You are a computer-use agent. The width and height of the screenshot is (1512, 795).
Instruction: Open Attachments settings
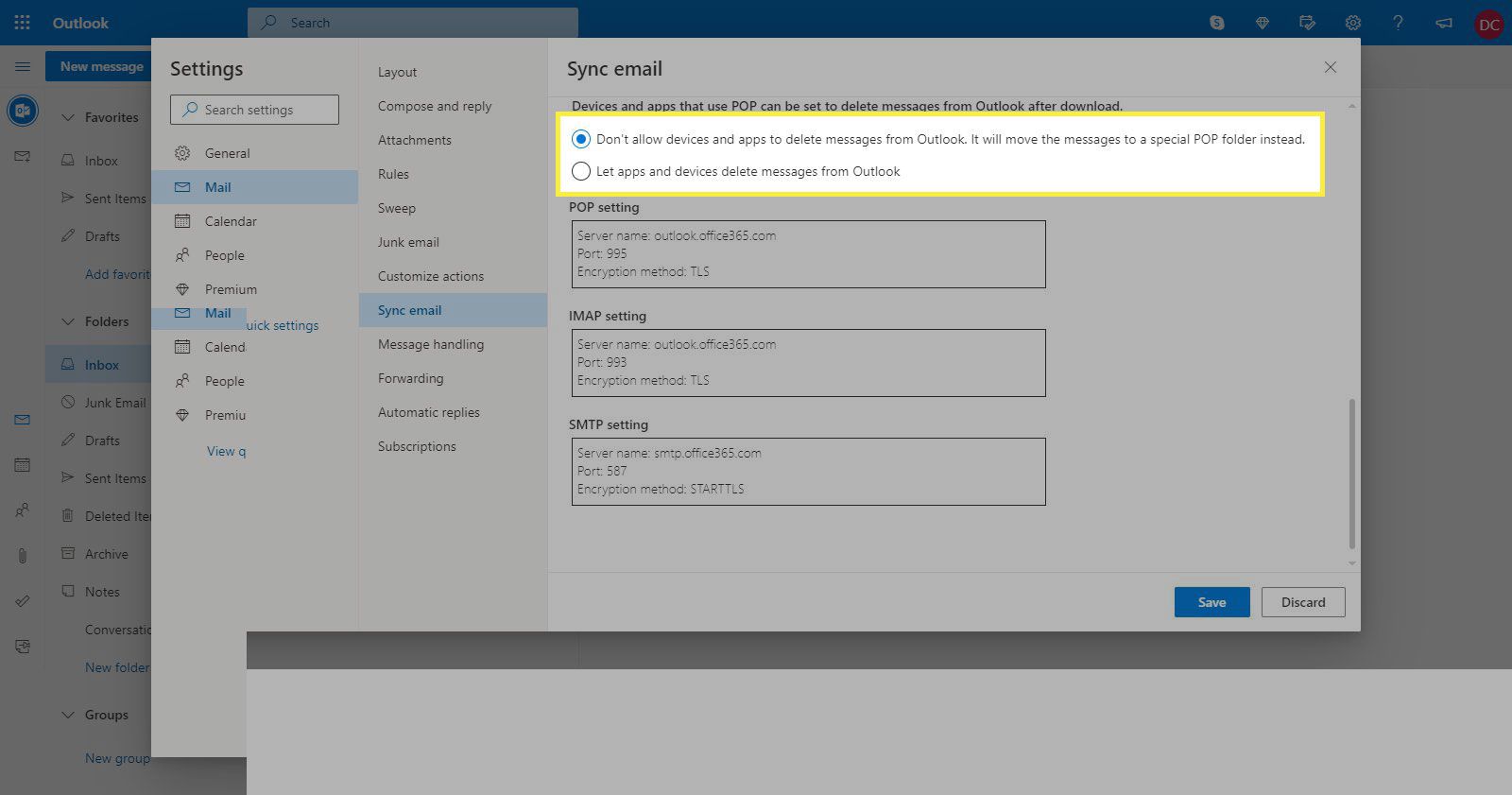pyautogui.click(x=453, y=140)
